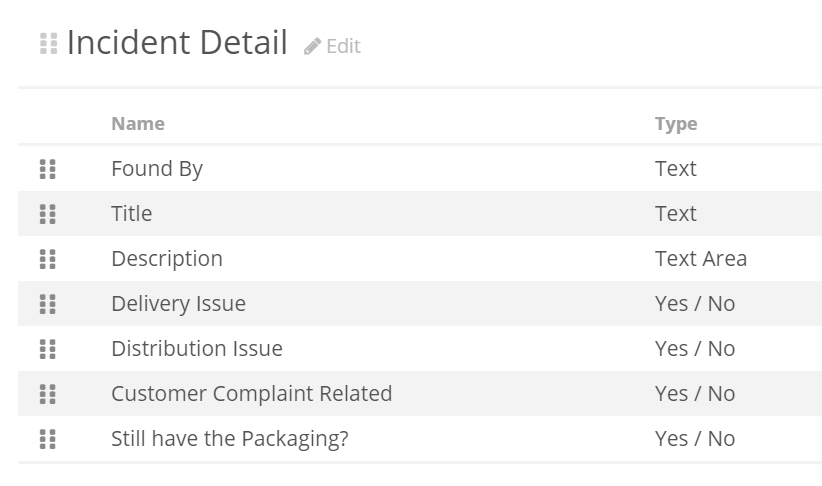Open the Customer Complaint Related field
The image size is (822, 486).
(x=252, y=394)
